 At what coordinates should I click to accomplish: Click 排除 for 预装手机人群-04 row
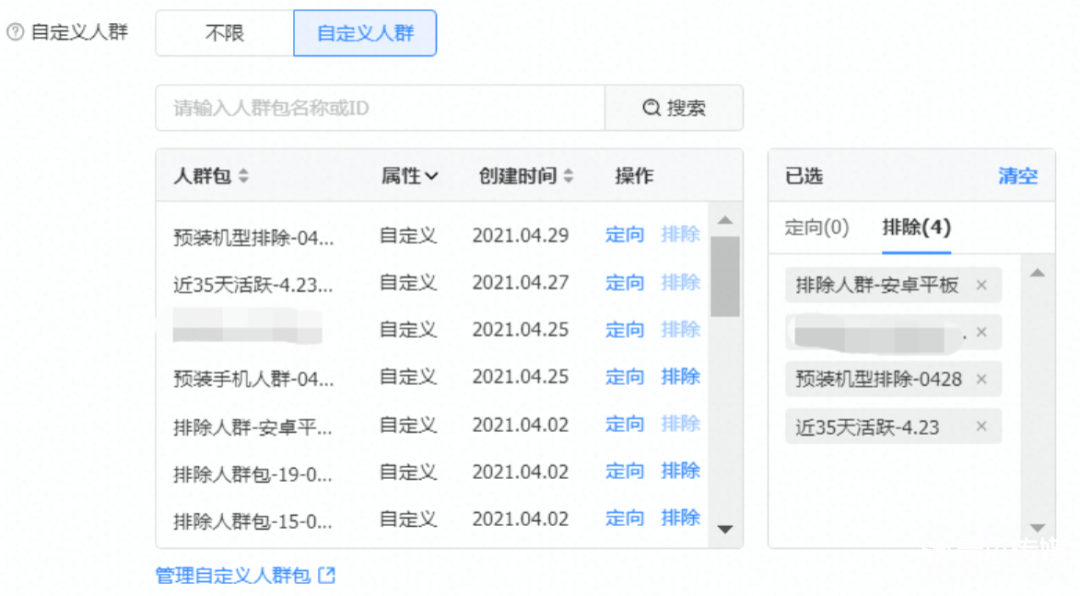[x=680, y=377]
